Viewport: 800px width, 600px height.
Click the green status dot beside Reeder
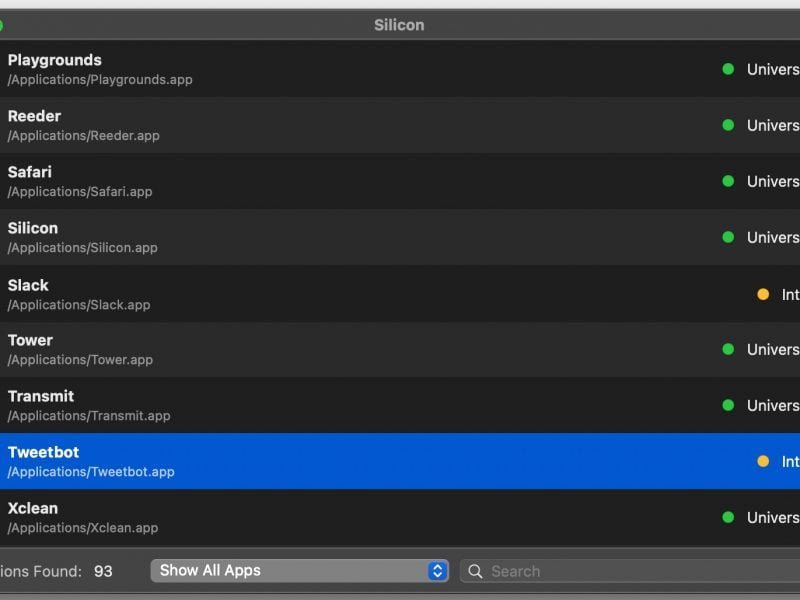[728, 125]
